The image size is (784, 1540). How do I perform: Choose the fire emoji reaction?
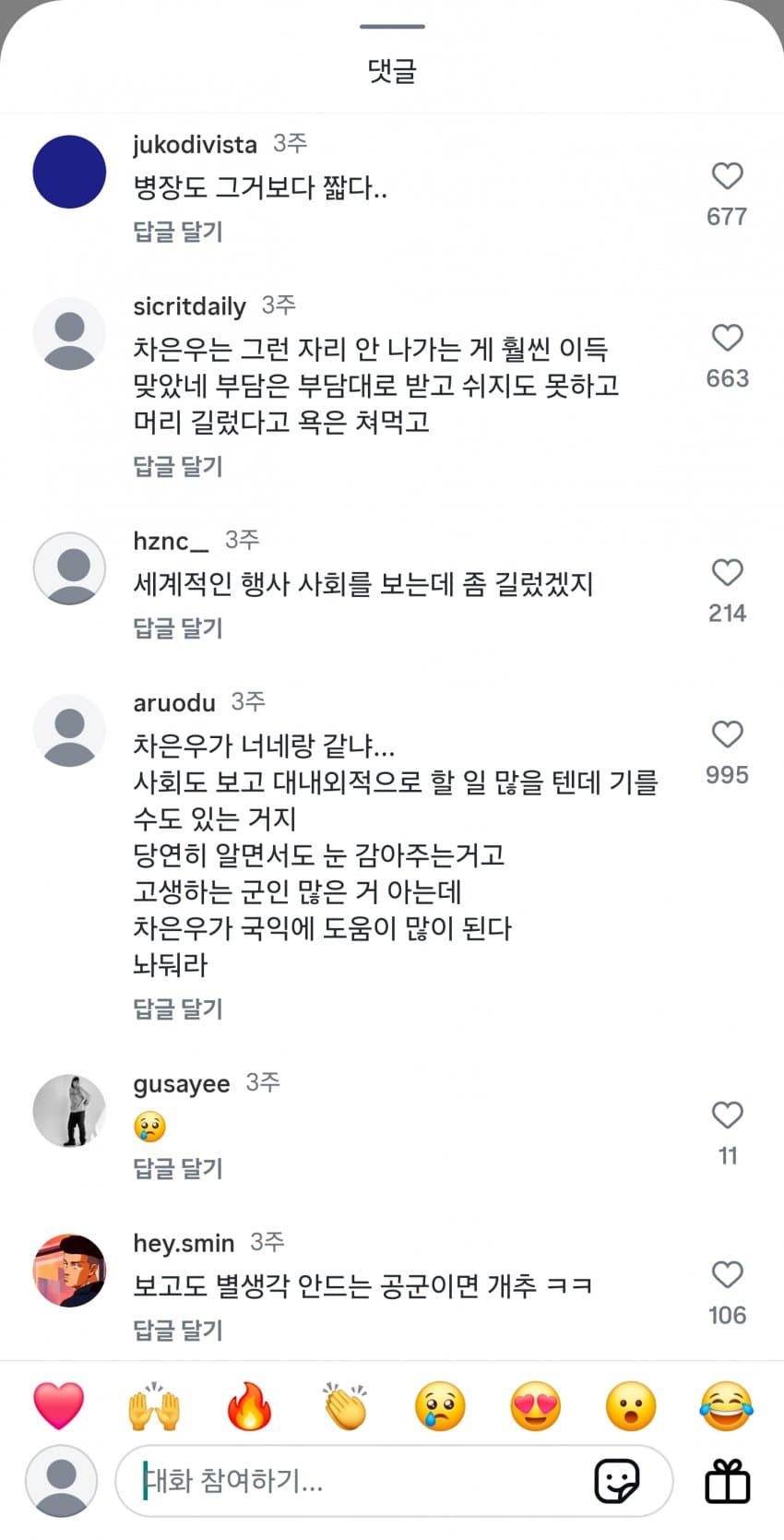[249, 1406]
